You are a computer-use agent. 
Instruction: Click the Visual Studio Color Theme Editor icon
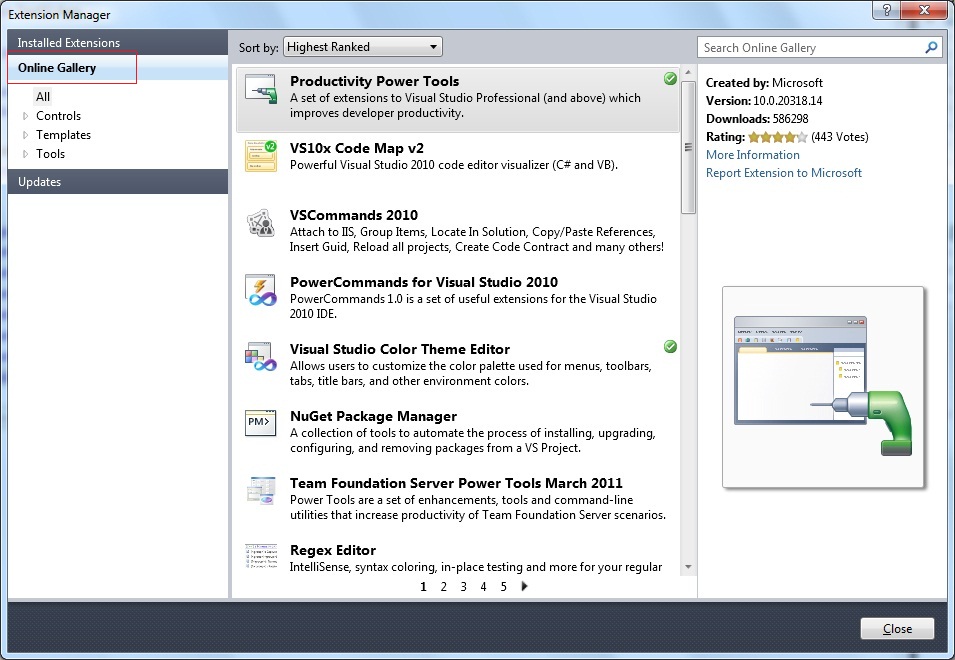[260, 357]
